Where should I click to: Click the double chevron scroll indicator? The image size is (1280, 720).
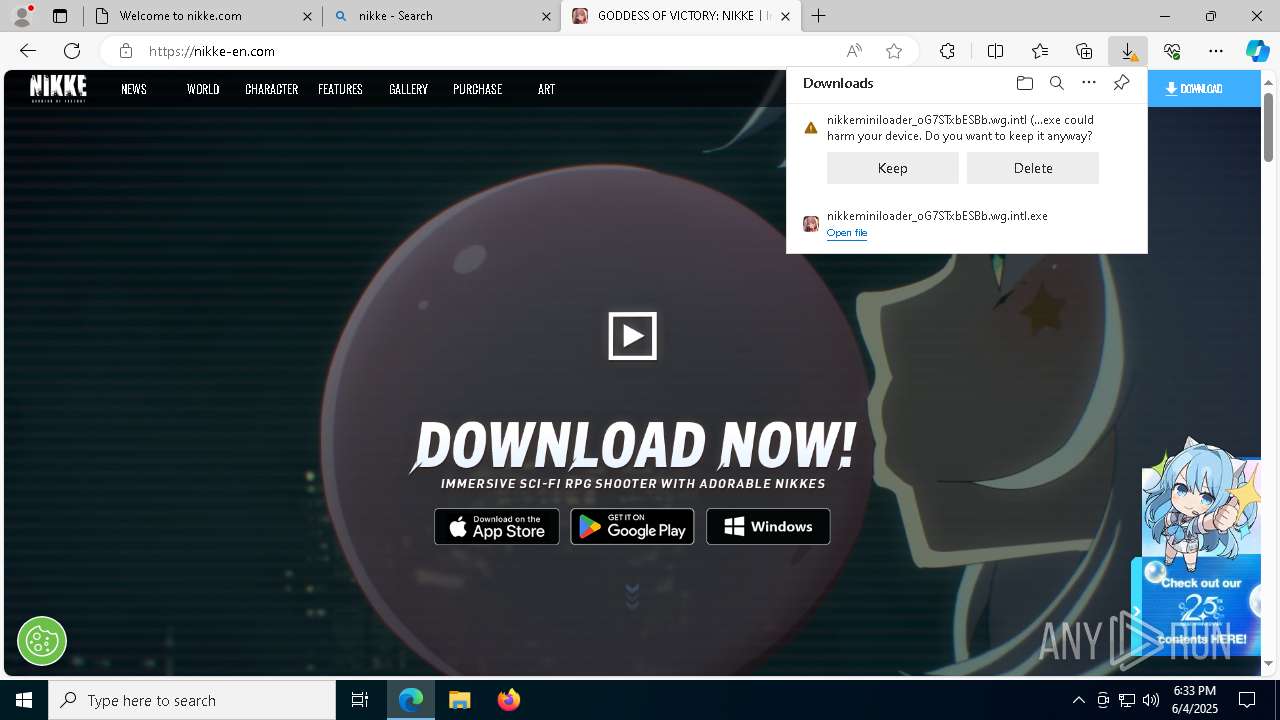click(632, 597)
